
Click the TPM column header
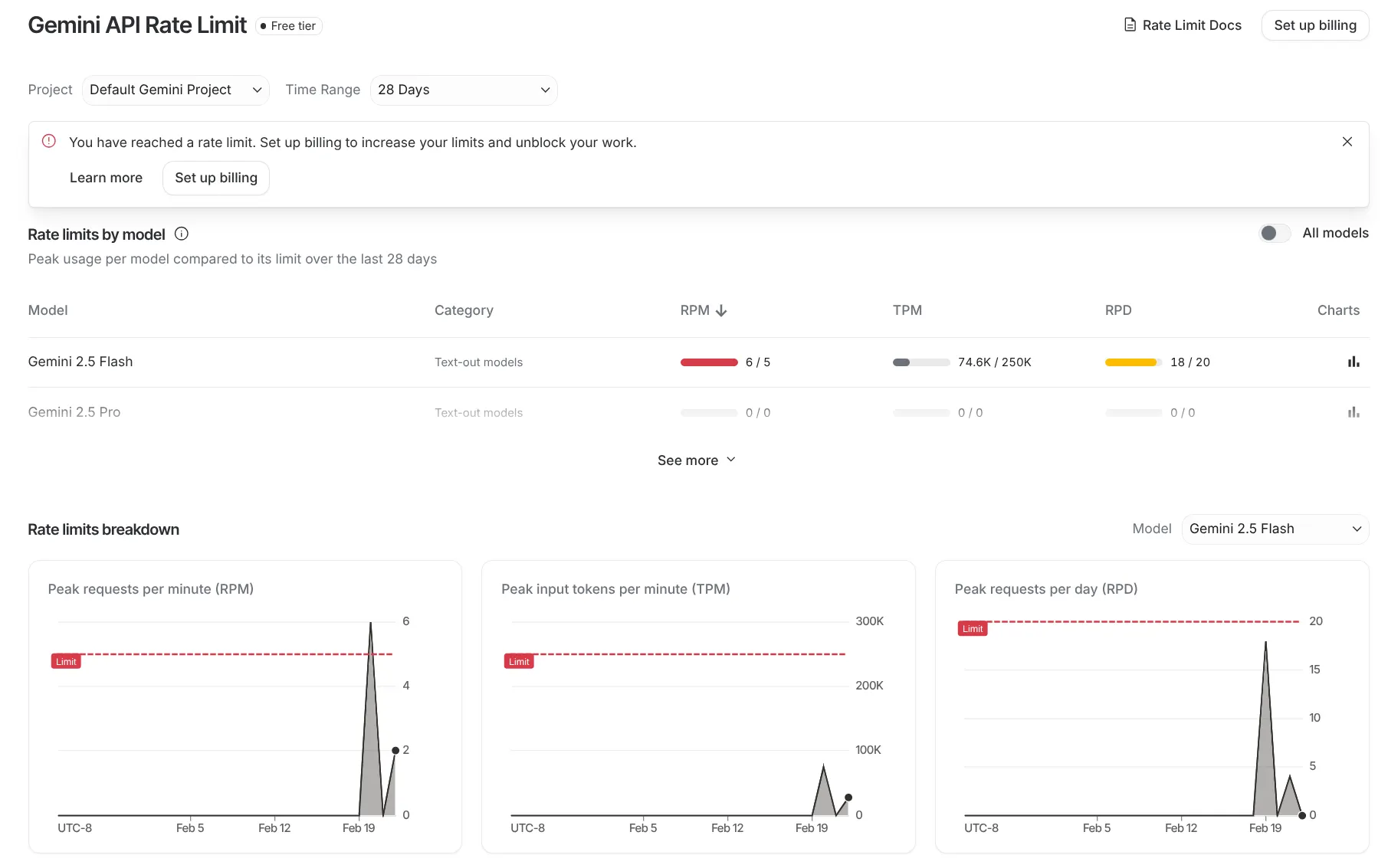907,310
